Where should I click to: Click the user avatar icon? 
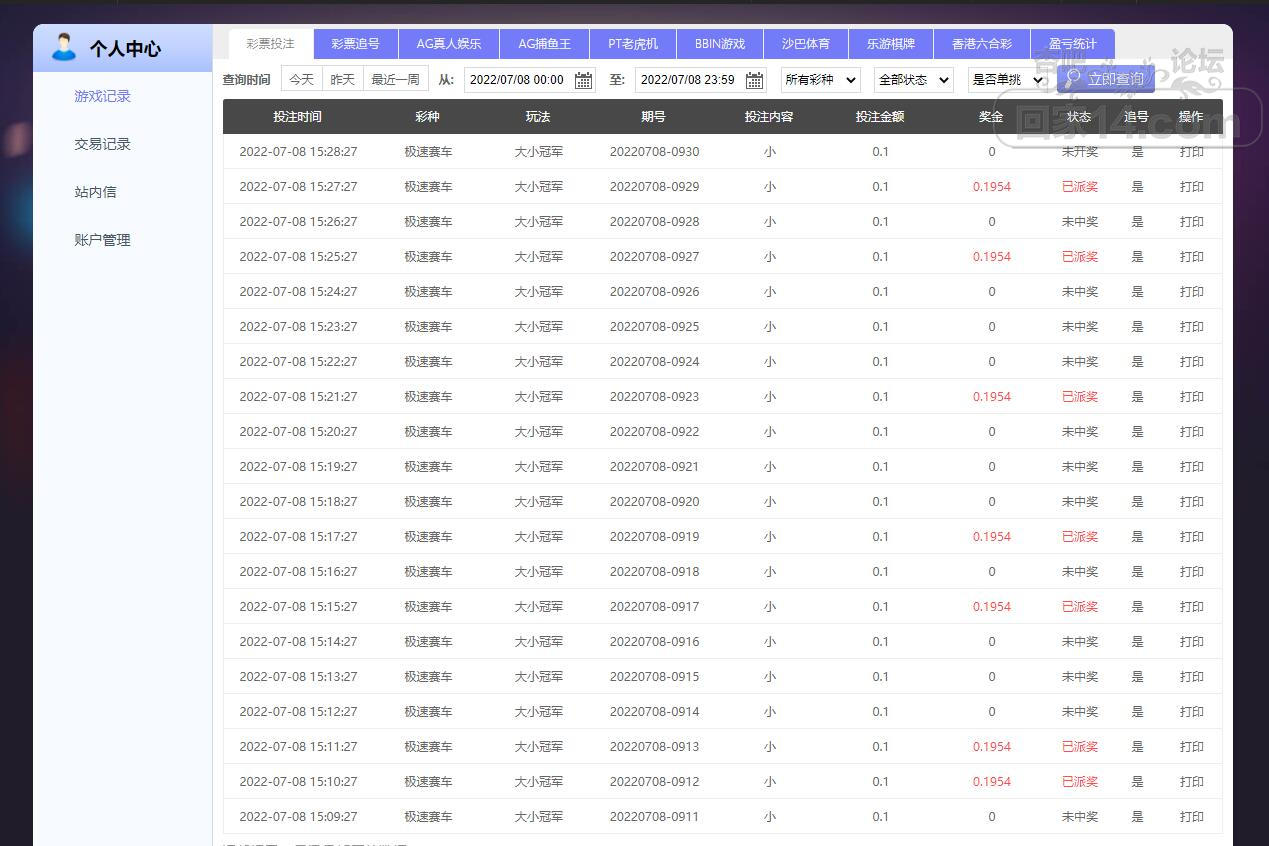(x=64, y=47)
